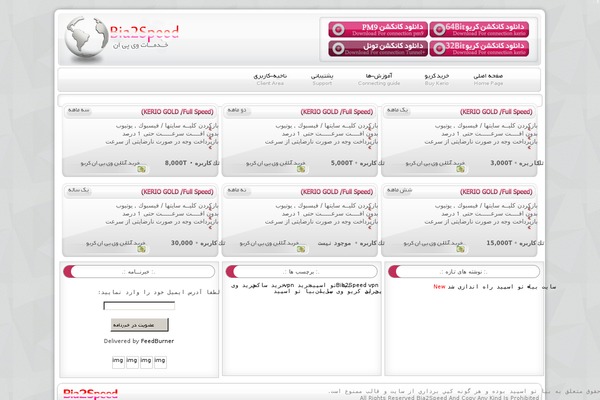Click online purchase link for 30,000 plan
This screenshot has width=600, height=400.
[x=116, y=243]
